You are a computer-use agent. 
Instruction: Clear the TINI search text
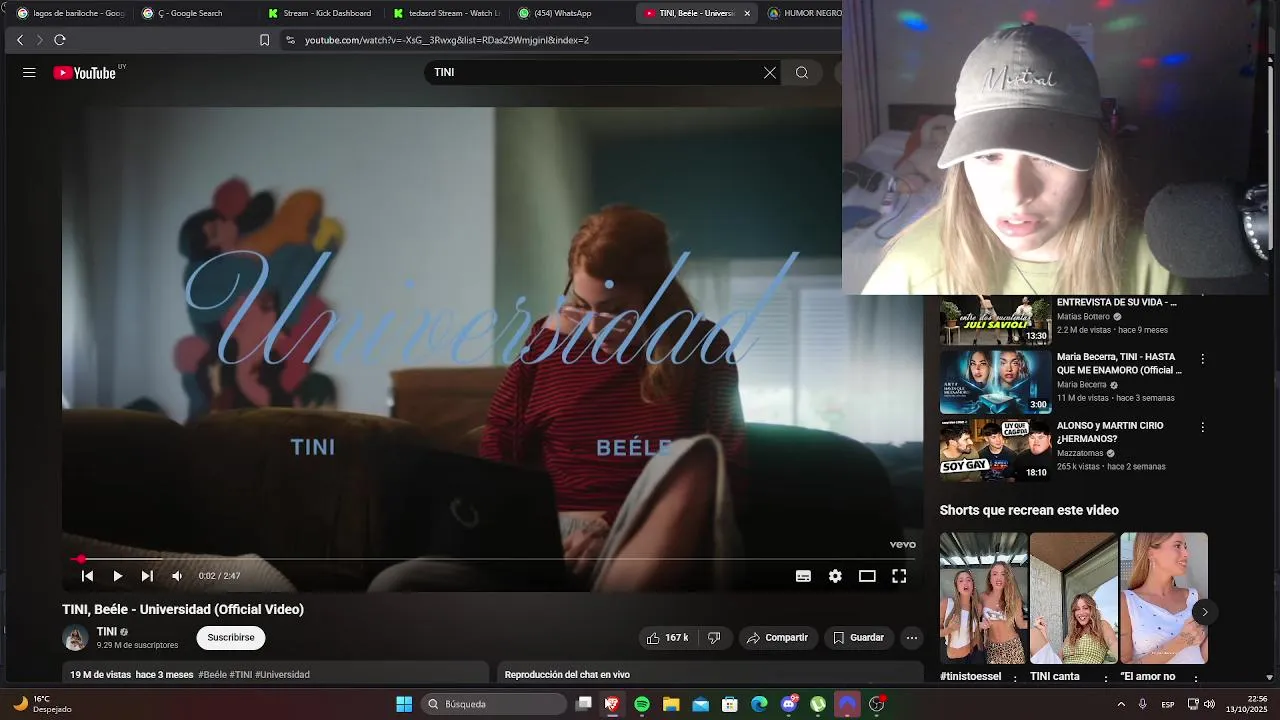770,73
